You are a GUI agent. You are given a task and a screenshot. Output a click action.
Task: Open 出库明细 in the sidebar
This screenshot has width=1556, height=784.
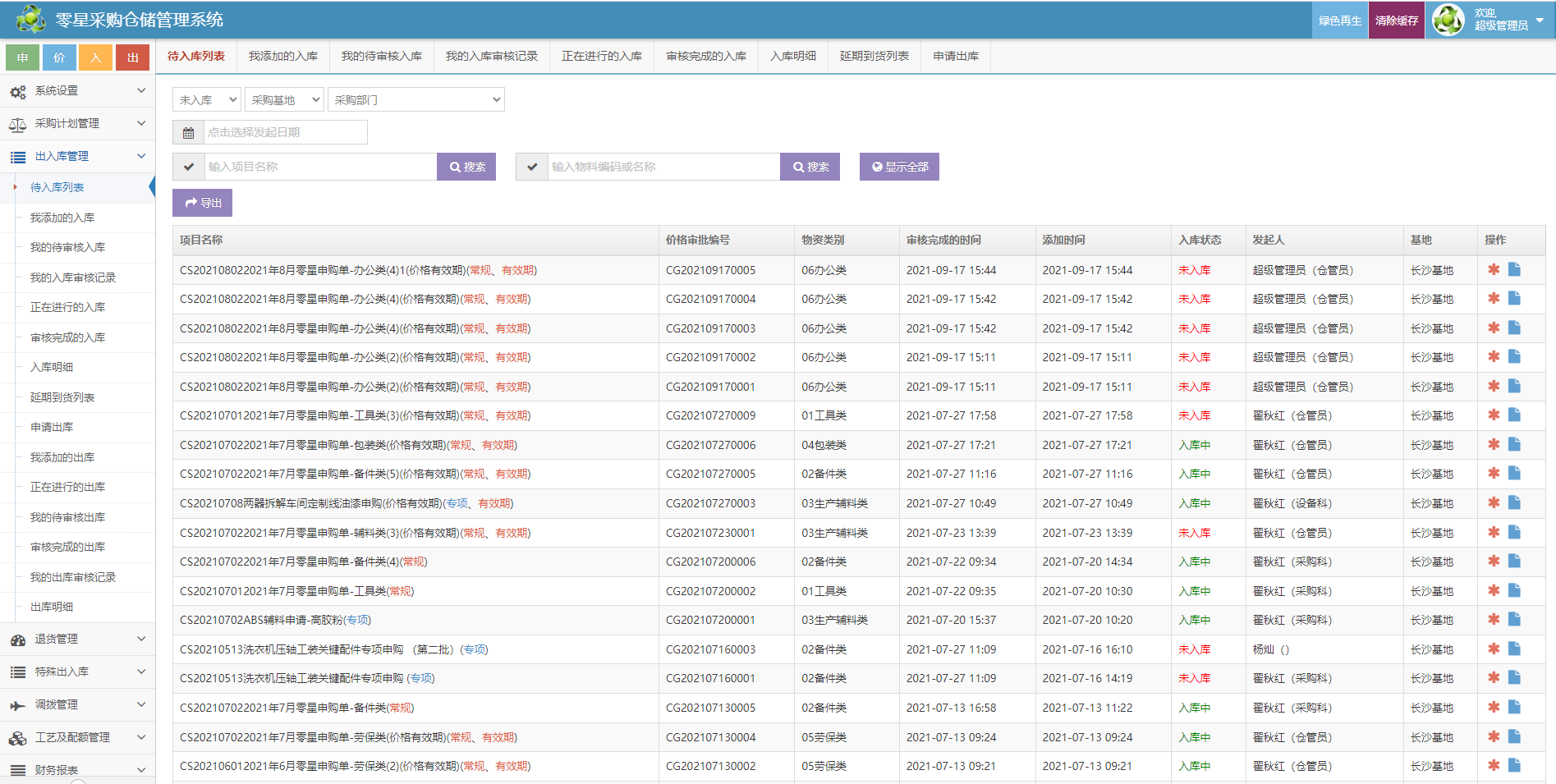[x=52, y=607]
